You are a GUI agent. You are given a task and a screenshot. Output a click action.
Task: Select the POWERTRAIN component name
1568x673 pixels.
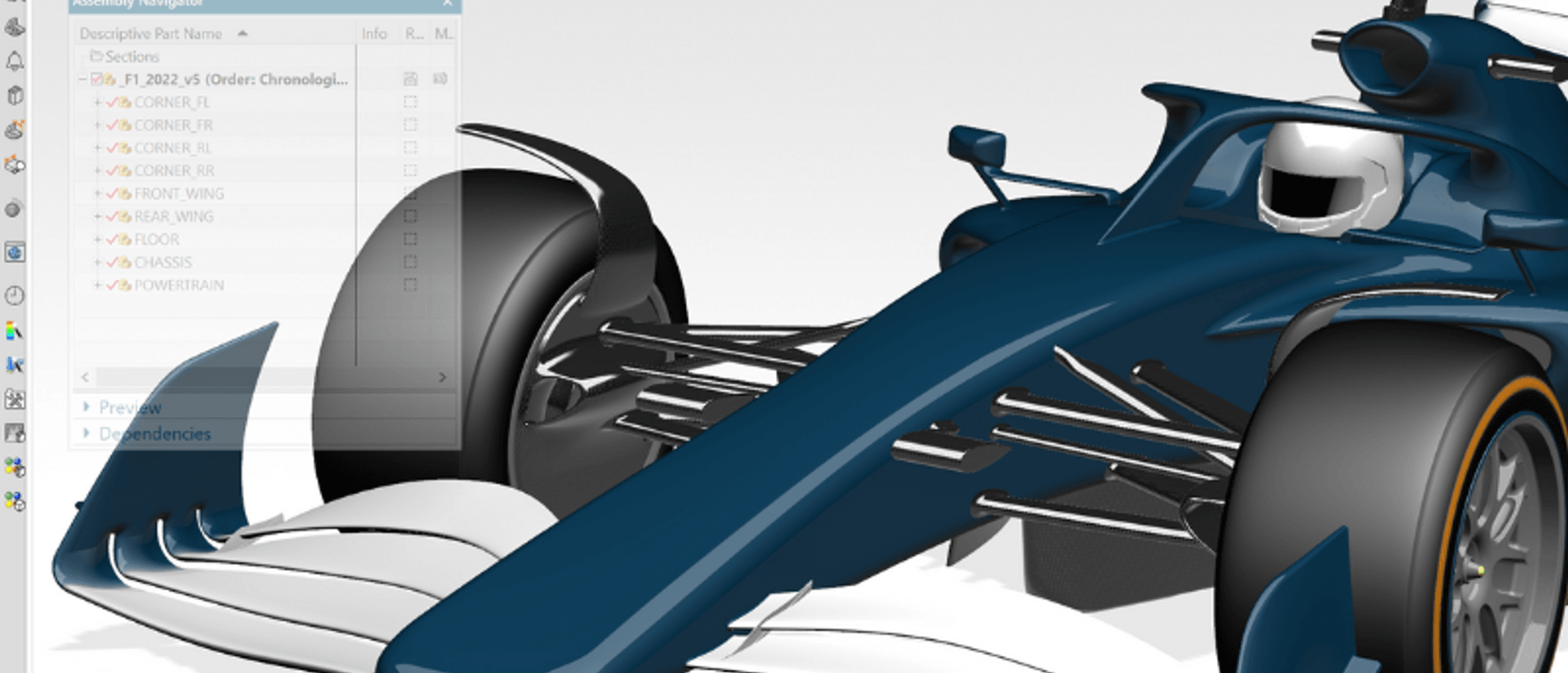179,285
